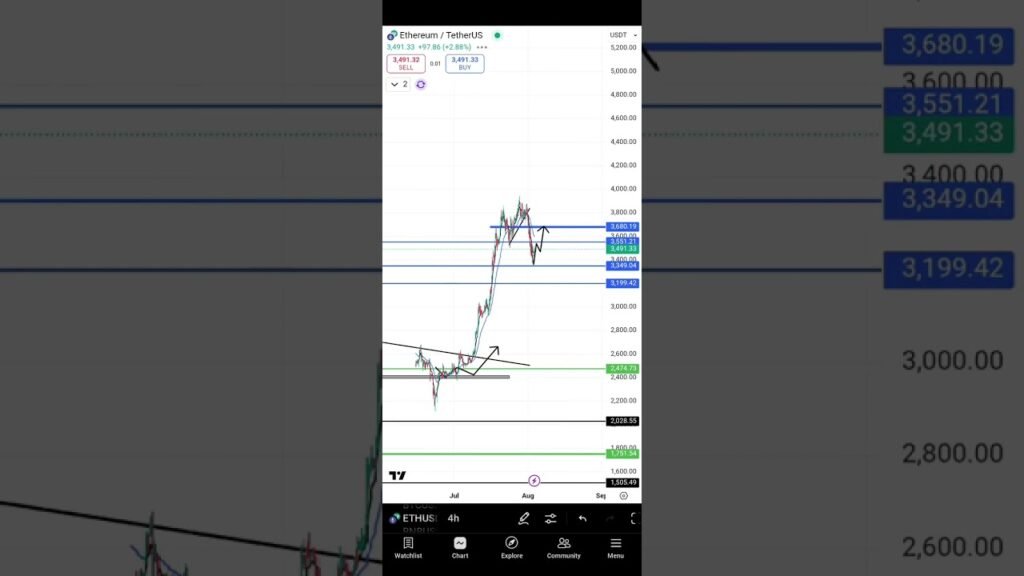Open the Watchlist tab

pyautogui.click(x=408, y=548)
